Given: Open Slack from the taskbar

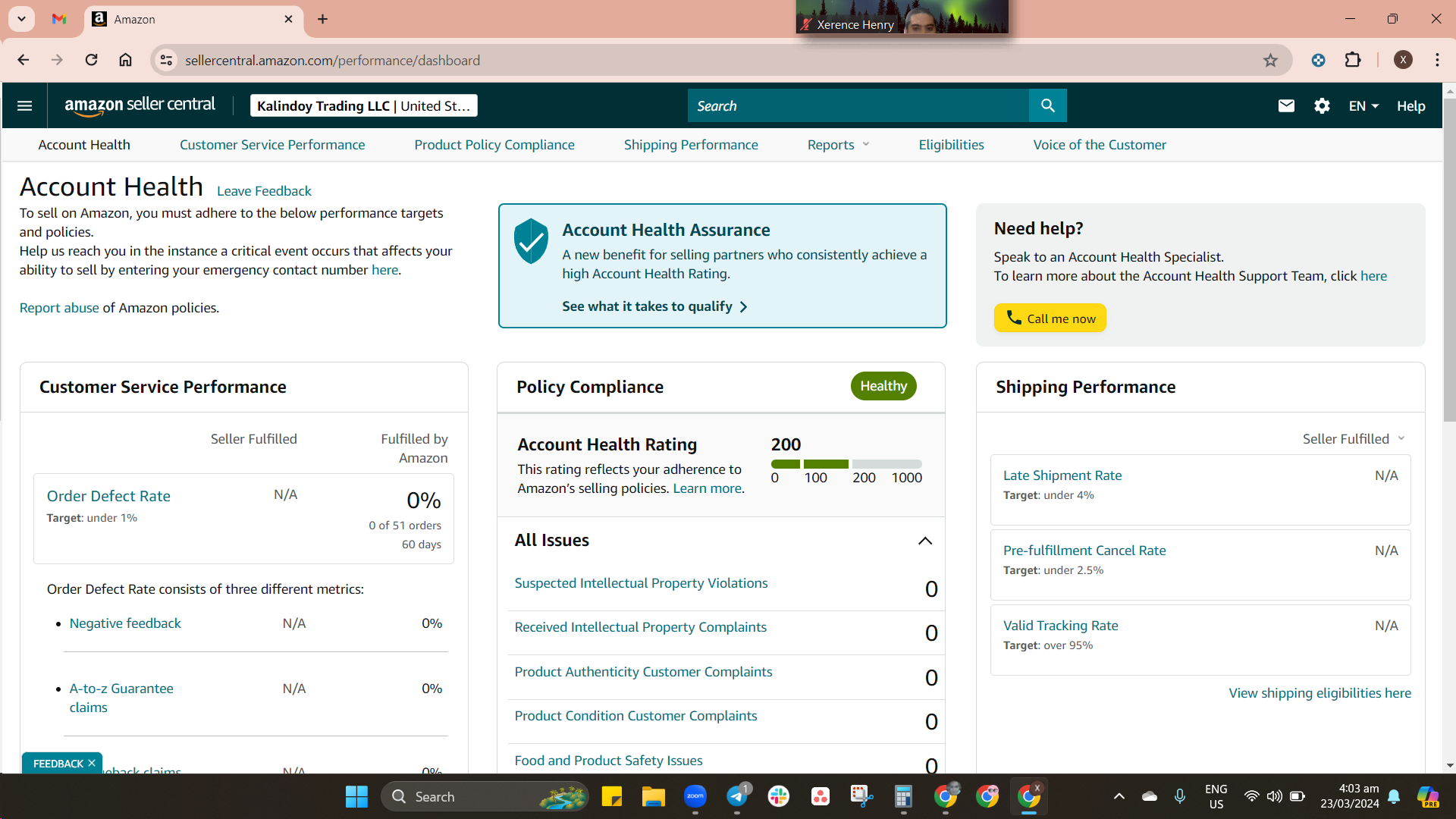Looking at the screenshot, I should pyautogui.click(x=778, y=796).
